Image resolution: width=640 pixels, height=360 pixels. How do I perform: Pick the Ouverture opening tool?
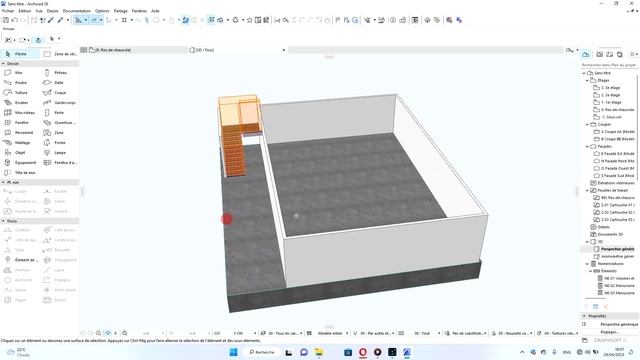tap(60, 122)
